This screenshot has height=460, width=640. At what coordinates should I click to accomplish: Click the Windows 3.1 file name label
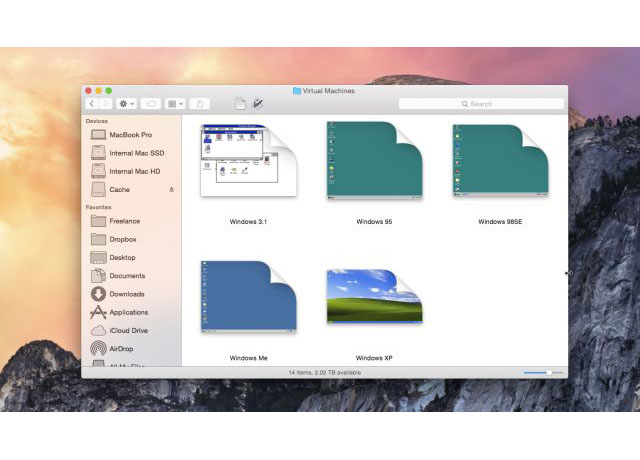[x=248, y=222]
